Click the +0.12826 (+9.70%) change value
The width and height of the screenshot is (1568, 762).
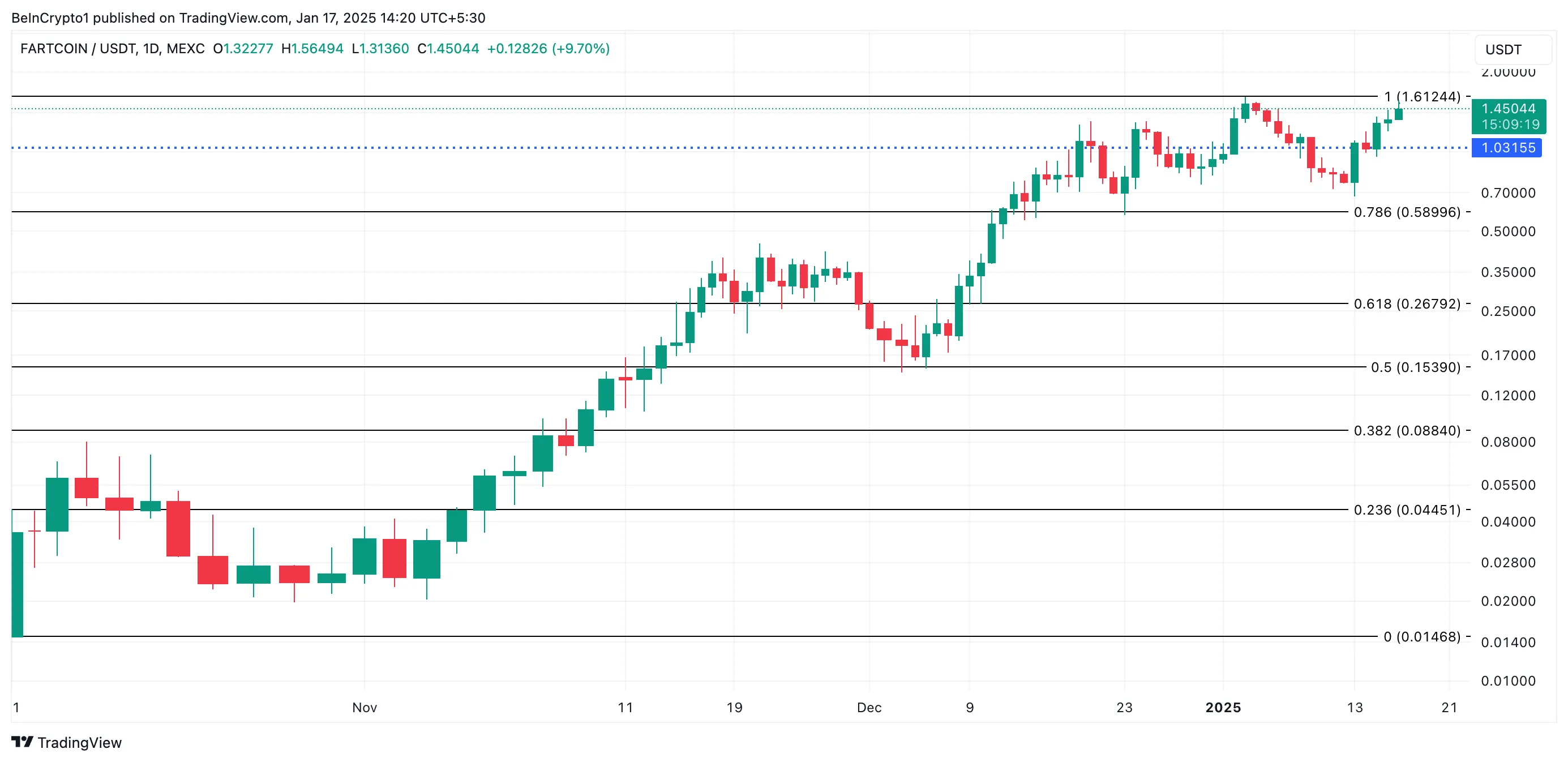point(548,49)
